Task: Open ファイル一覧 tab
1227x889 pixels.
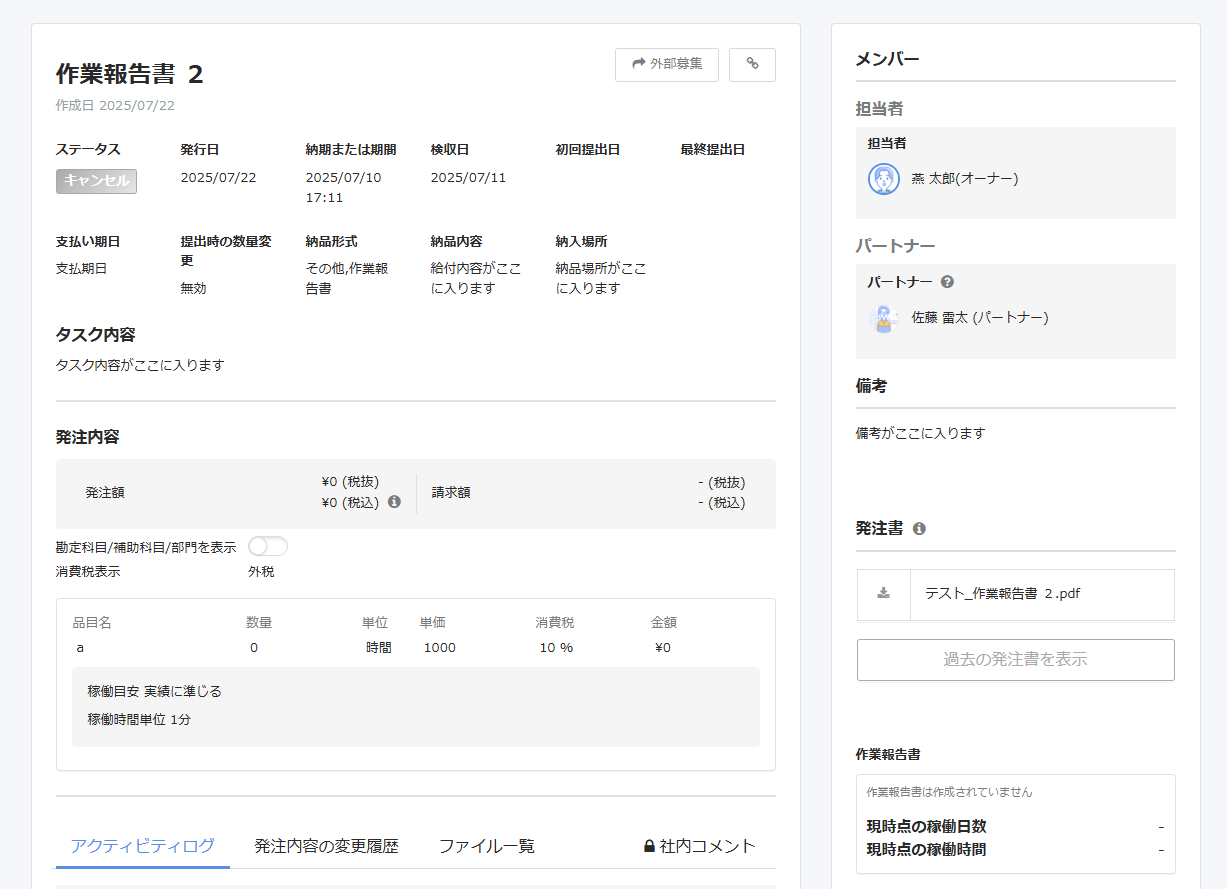Action: pos(487,846)
